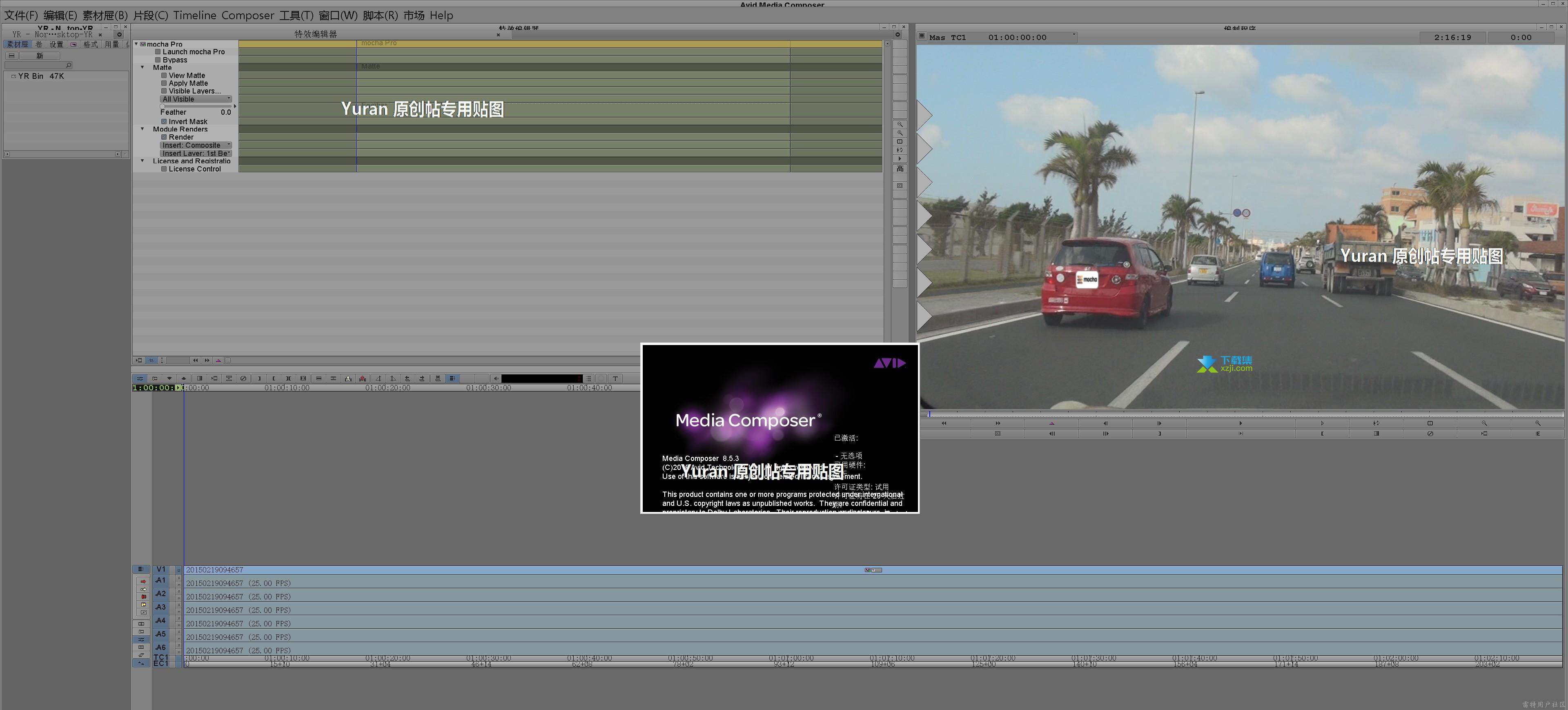
Task: Click the purple Add Keyframe triangle in the effect editor
Action: point(218,360)
